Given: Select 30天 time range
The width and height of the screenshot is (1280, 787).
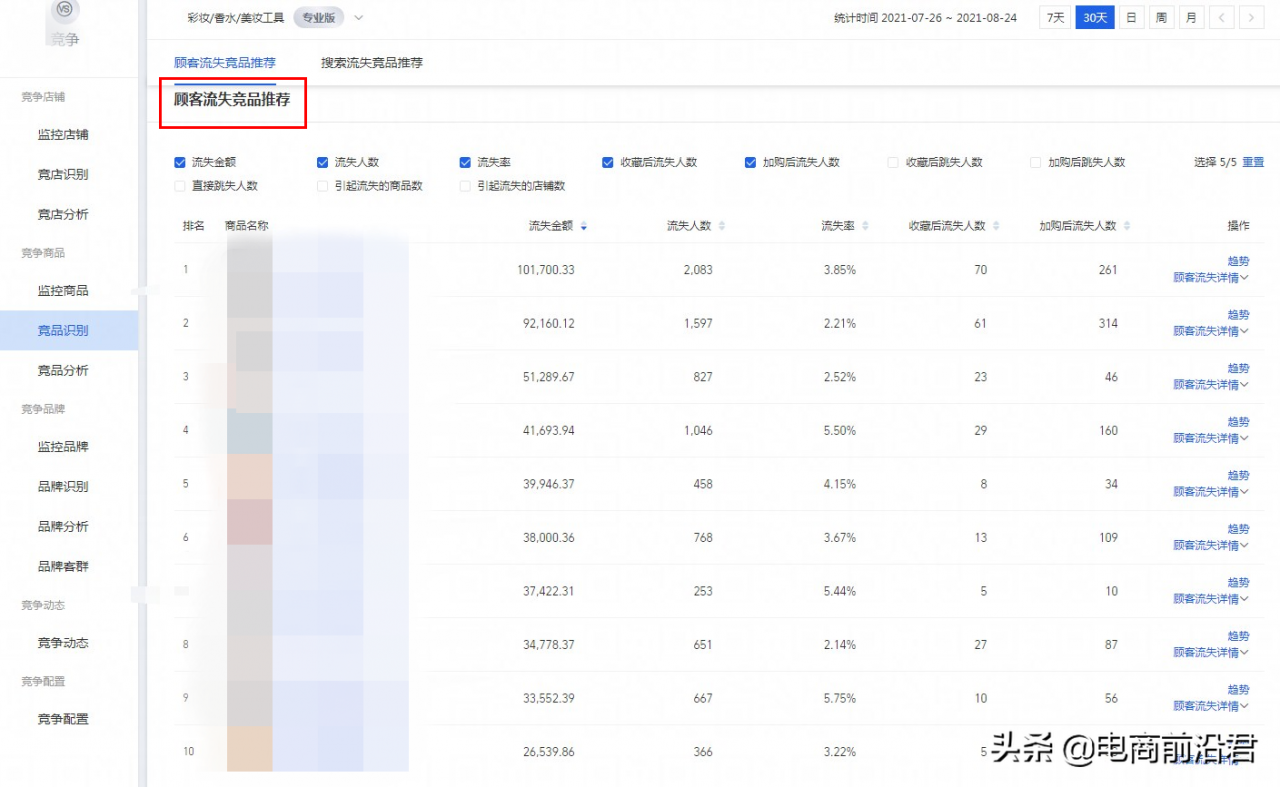Looking at the screenshot, I should (x=1095, y=17).
